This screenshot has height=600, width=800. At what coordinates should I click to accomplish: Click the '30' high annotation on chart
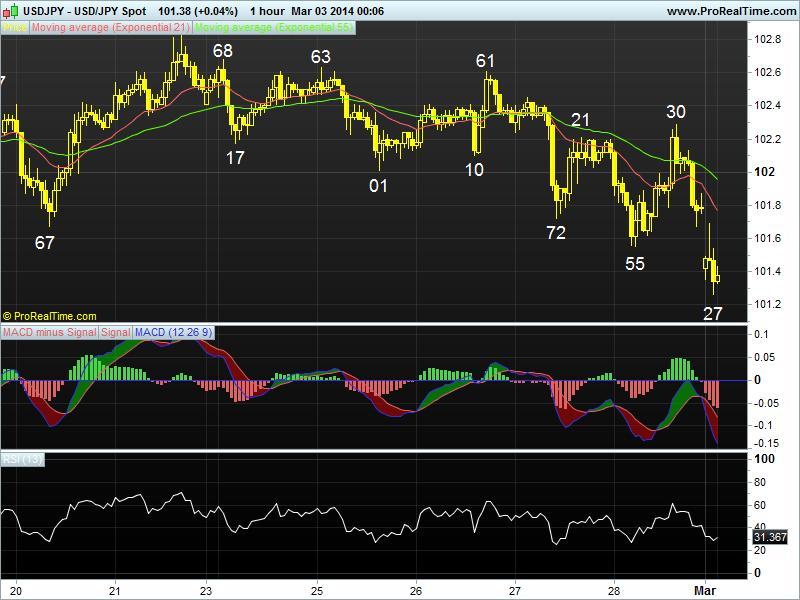click(x=676, y=112)
